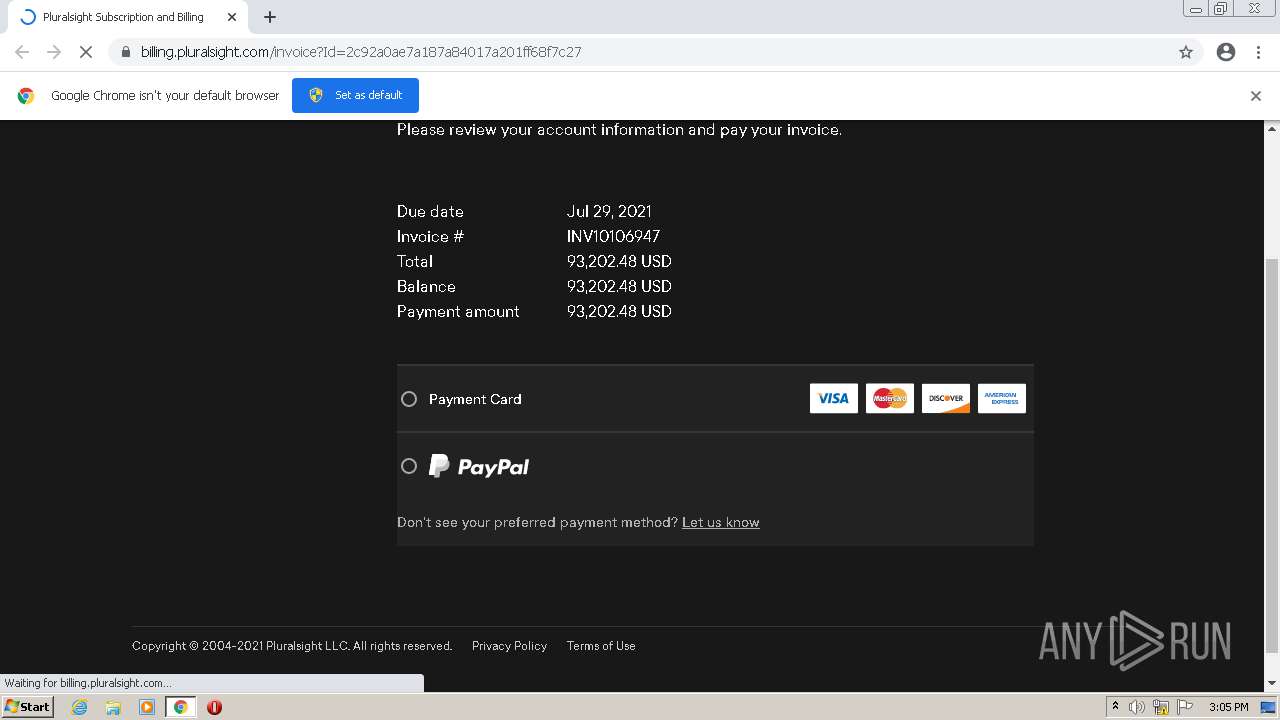1280x720 pixels.
Task: Click the Visa card logo
Action: pyautogui.click(x=834, y=398)
